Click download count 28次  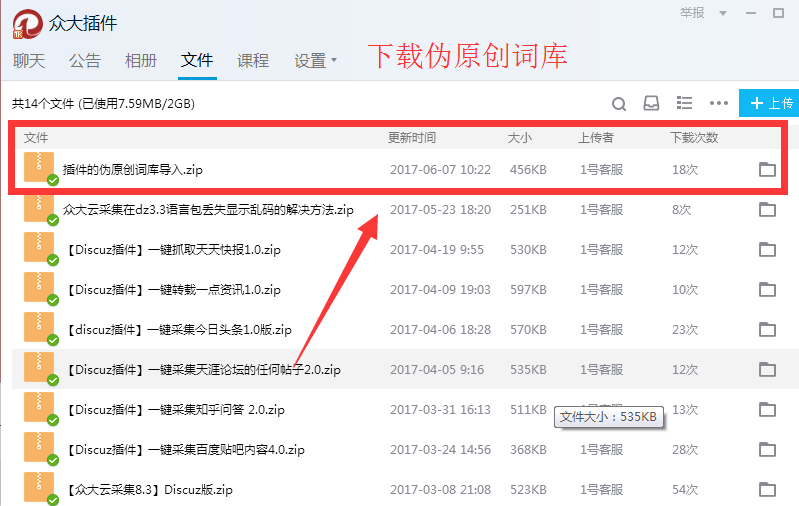coord(685,449)
